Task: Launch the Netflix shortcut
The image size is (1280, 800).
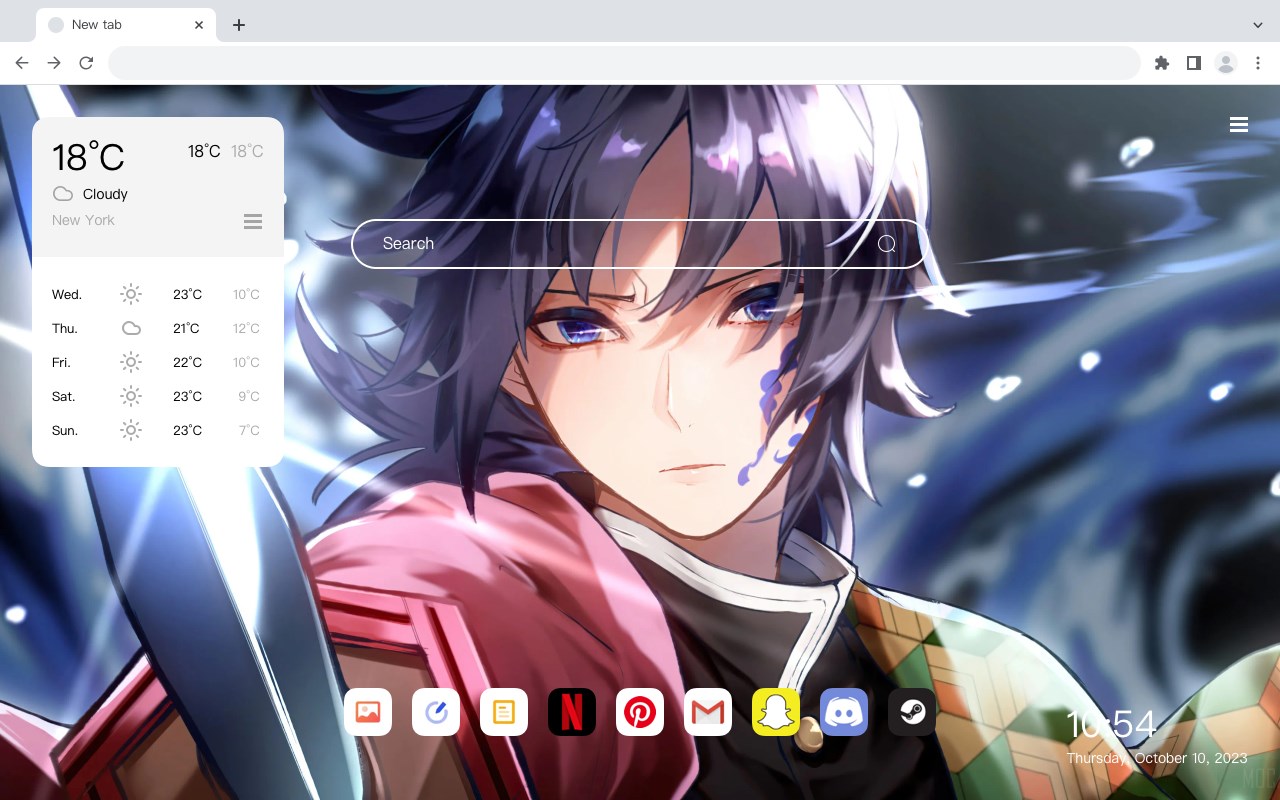Action: [x=572, y=712]
